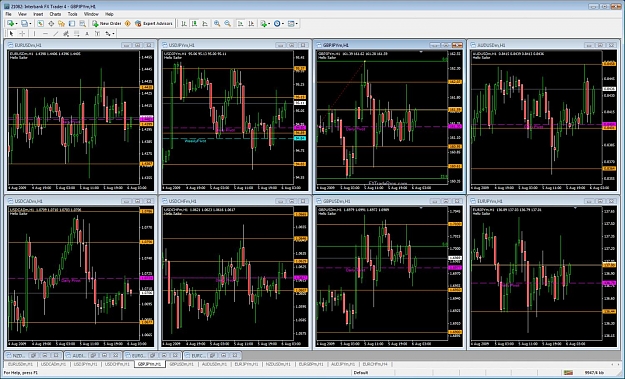Switch to the GBPUSDm,H1 bottom tab
This screenshot has width=625, height=379.
(x=181, y=364)
